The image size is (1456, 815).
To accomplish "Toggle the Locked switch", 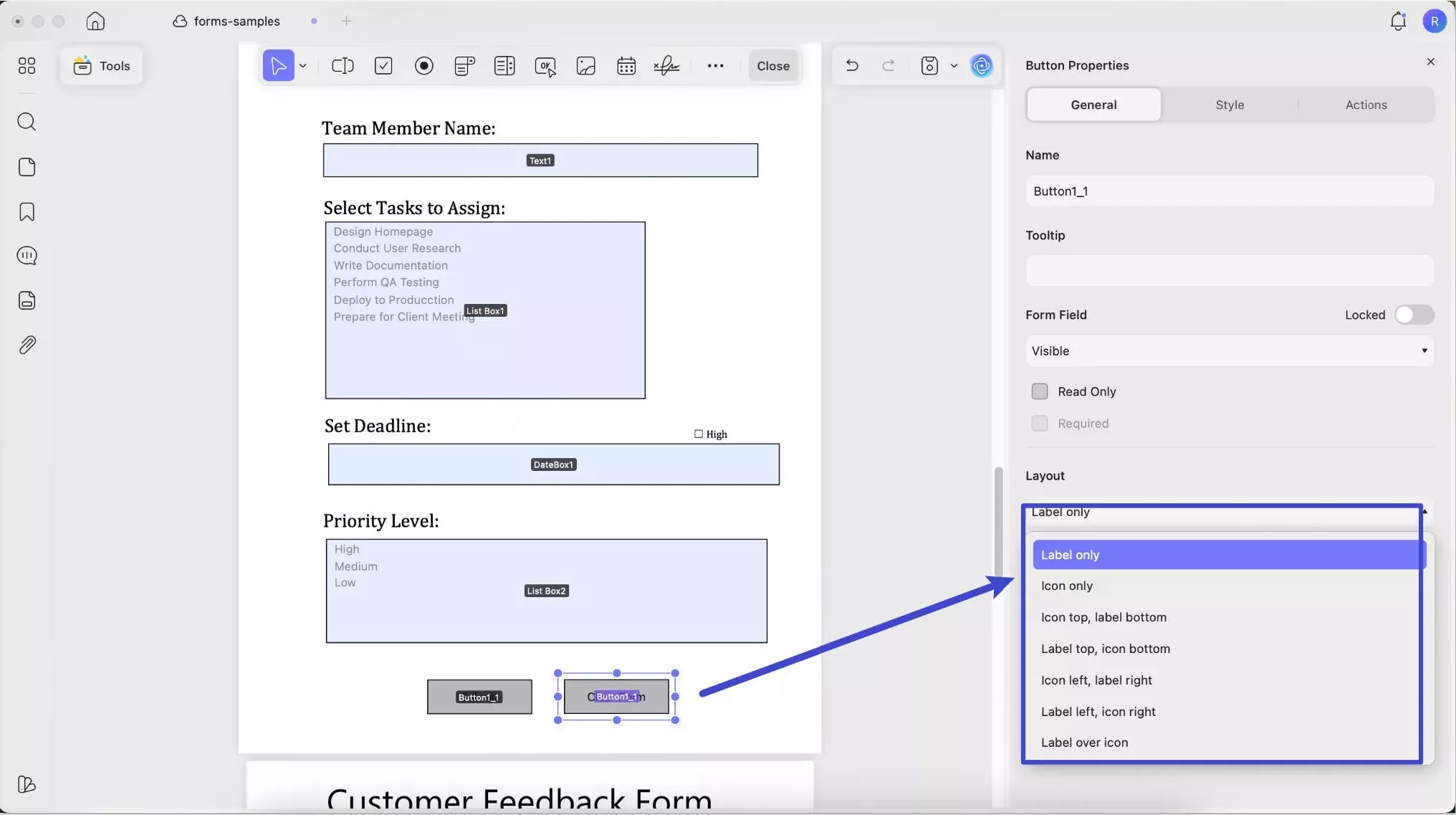I will 1414,315.
